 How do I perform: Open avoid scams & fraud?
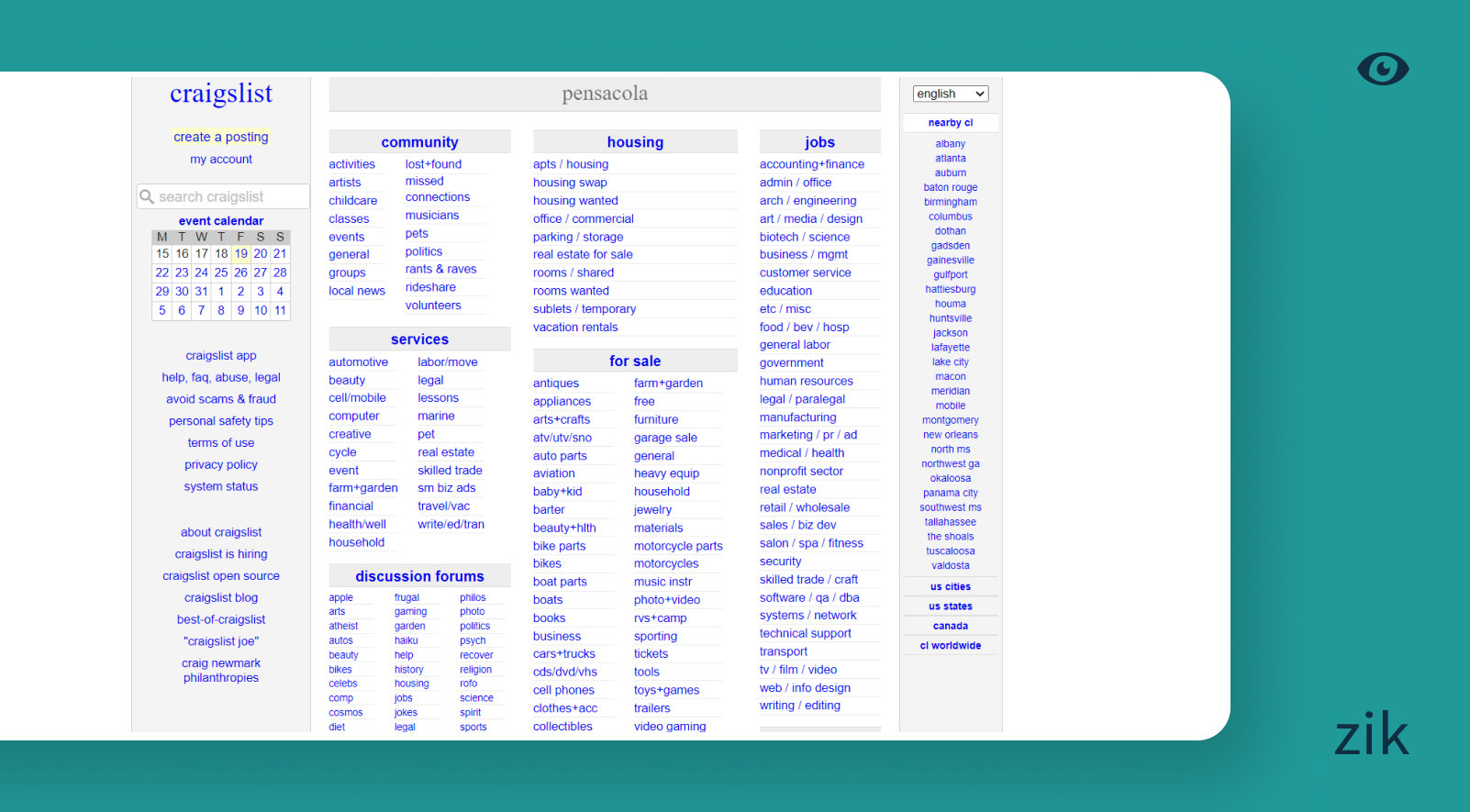(x=221, y=399)
